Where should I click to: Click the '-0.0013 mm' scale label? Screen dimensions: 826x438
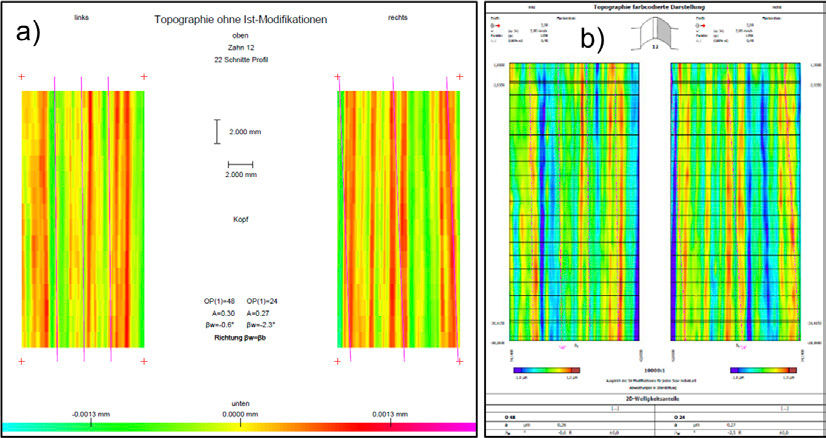(x=91, y=415)
